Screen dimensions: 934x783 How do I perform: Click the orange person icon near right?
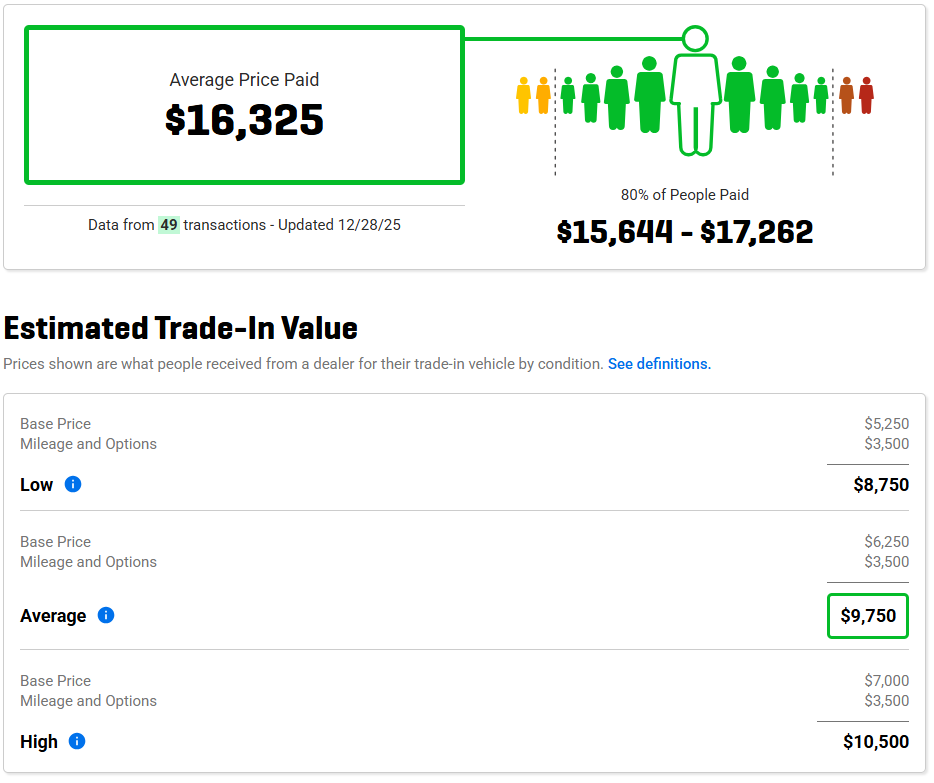pos(846,96)
